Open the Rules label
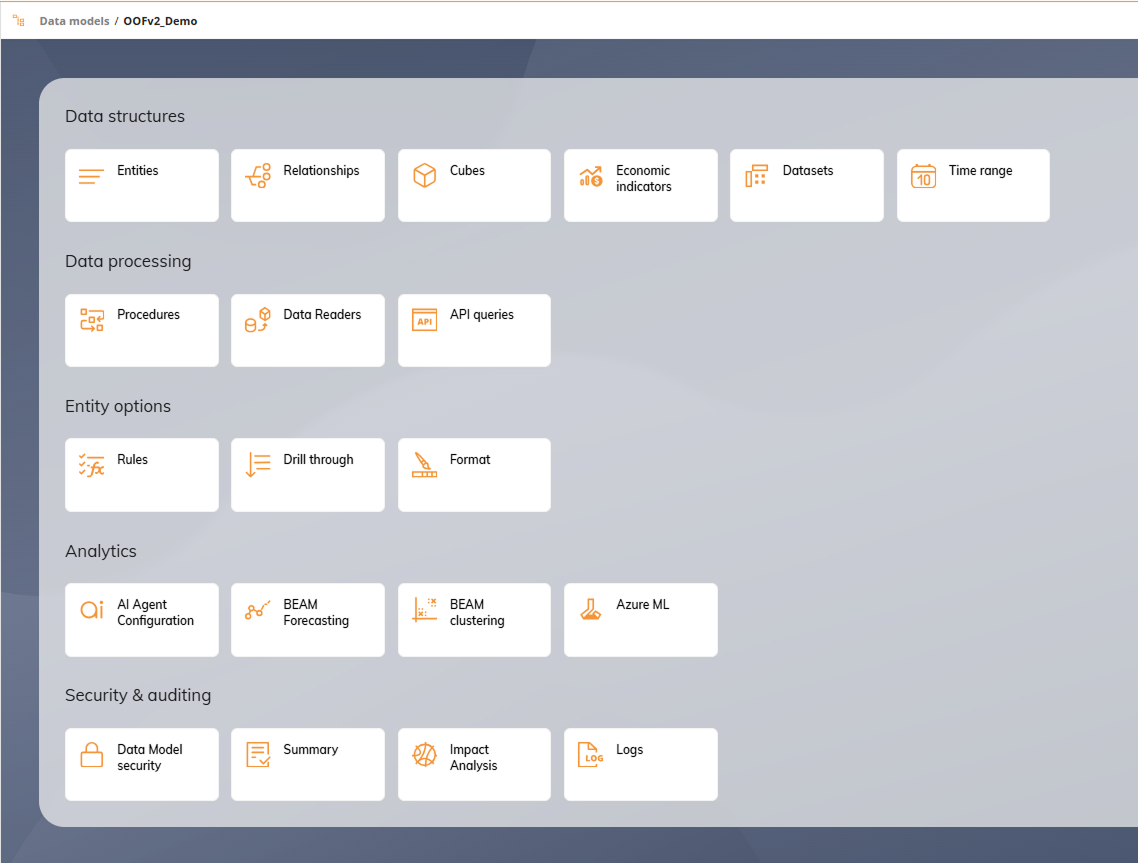Viewport: 1138px width, 863px height. (132, 459)
